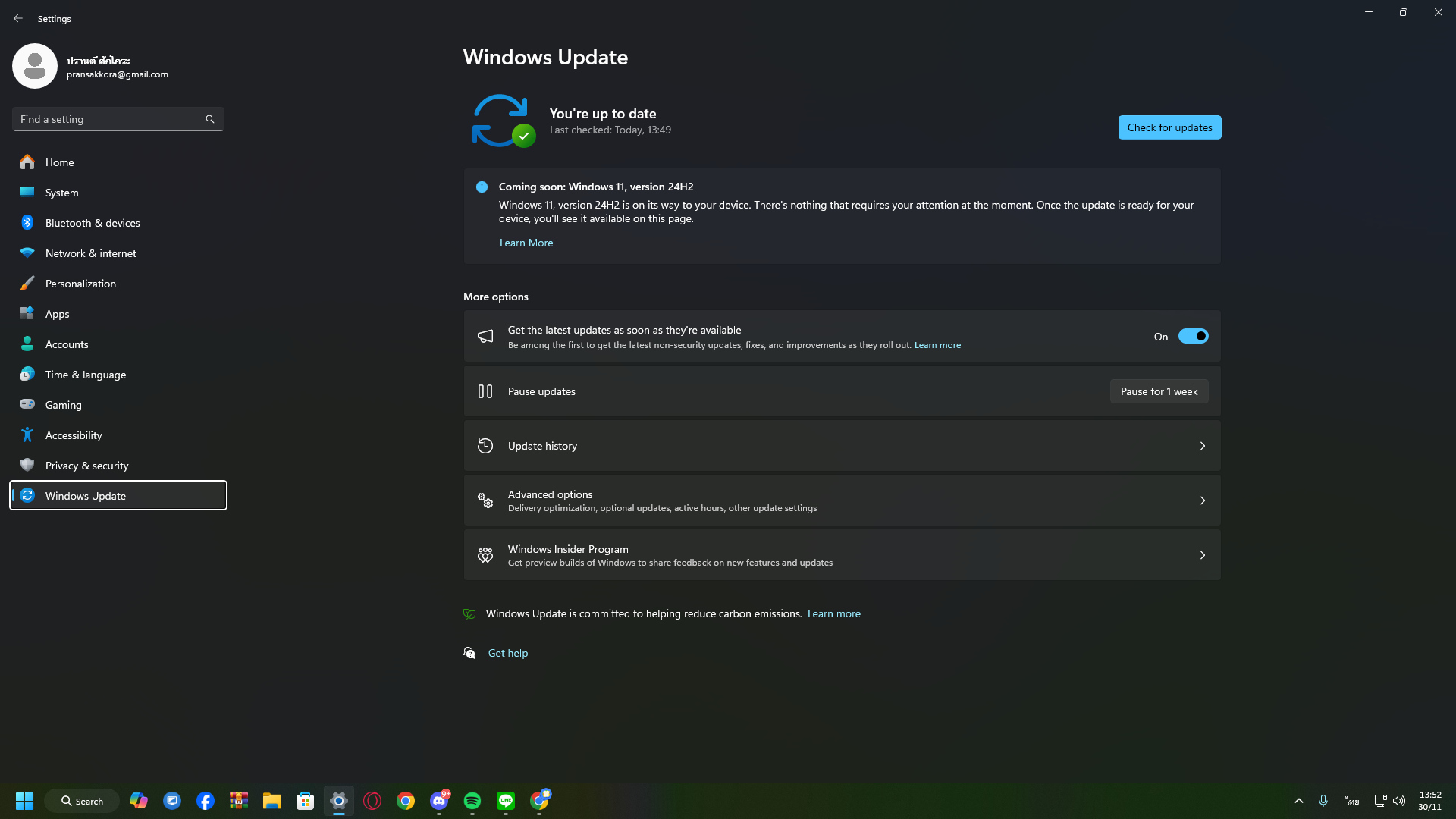Open Learn more link for latest updates
1456x819 pixels.
tap(937, 345)
